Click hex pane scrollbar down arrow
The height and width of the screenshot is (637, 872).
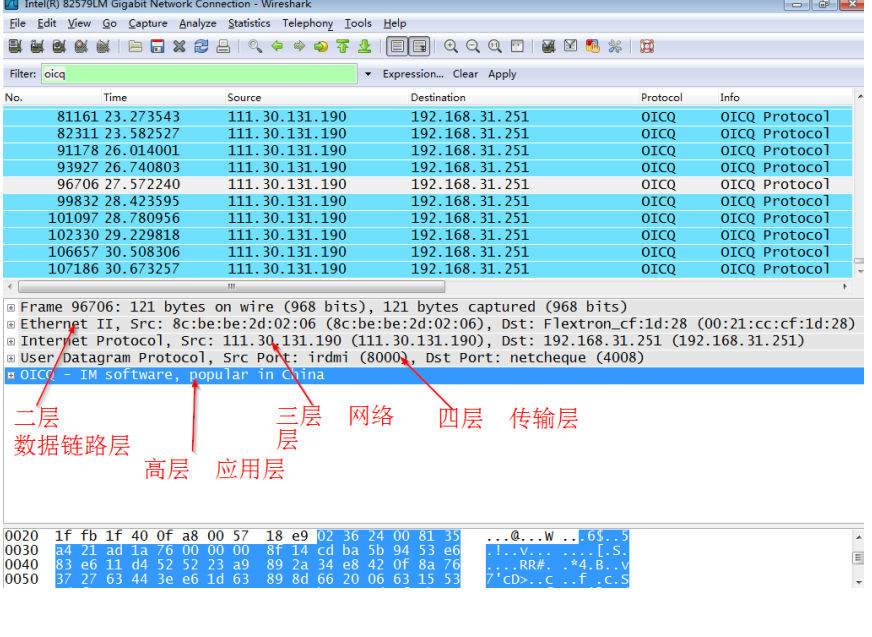tap(859, 582)
